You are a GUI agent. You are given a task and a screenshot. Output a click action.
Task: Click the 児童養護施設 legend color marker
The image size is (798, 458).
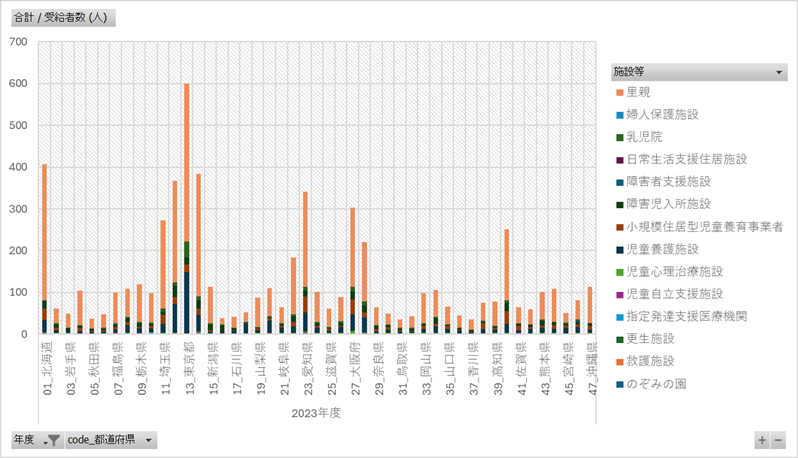620,249
